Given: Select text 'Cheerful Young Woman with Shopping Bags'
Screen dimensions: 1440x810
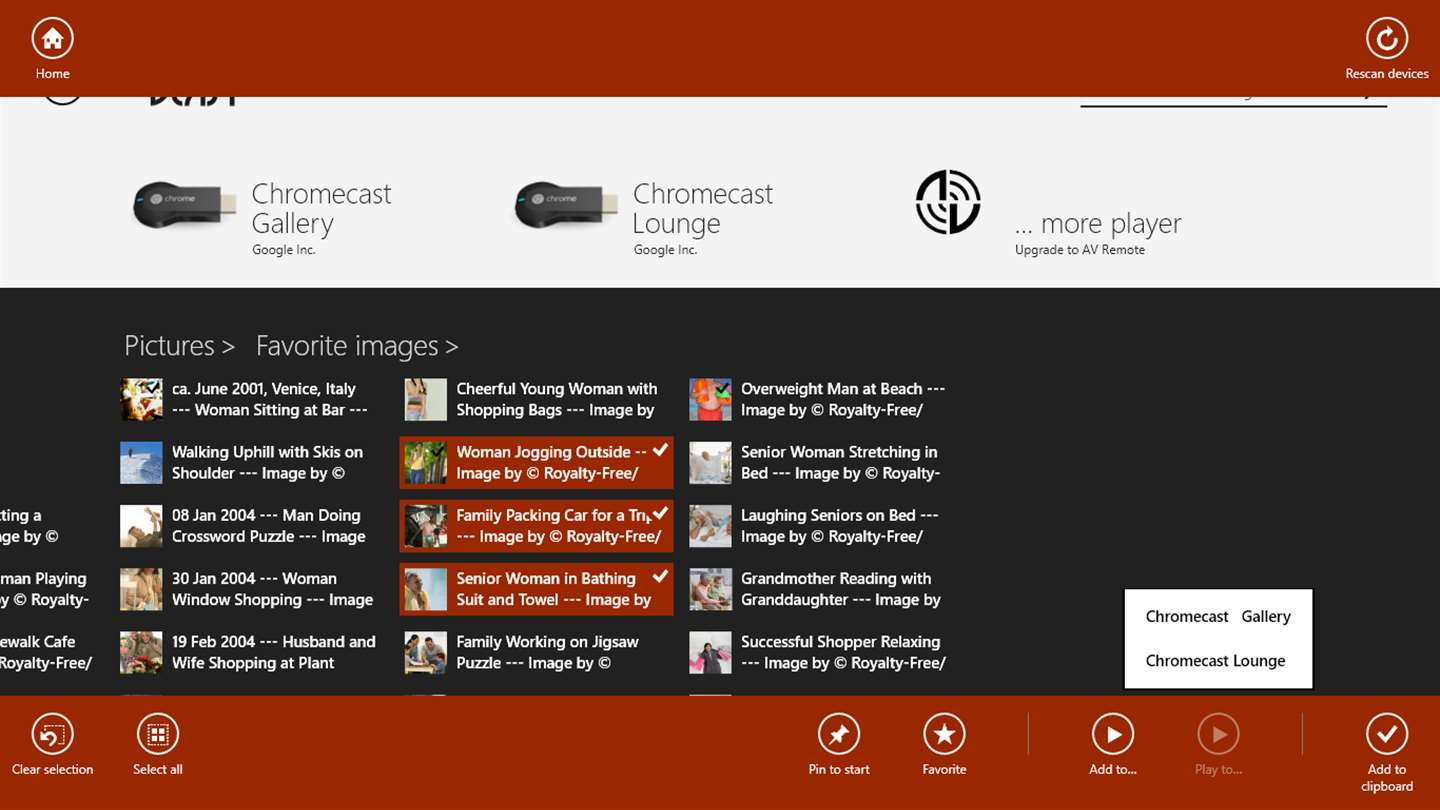Looking at the screenshot, I should (x=557, y=399).
